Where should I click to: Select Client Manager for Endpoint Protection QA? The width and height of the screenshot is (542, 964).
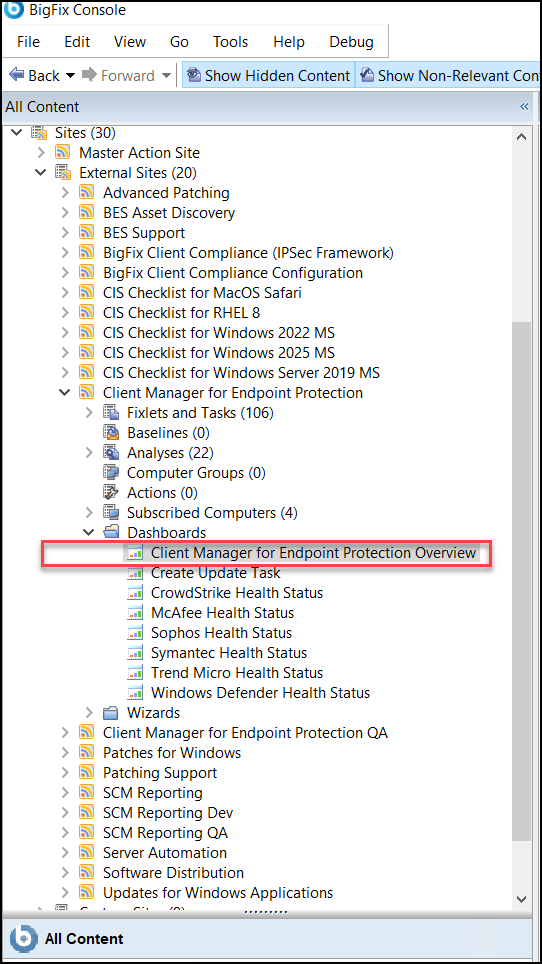(245, 733)
